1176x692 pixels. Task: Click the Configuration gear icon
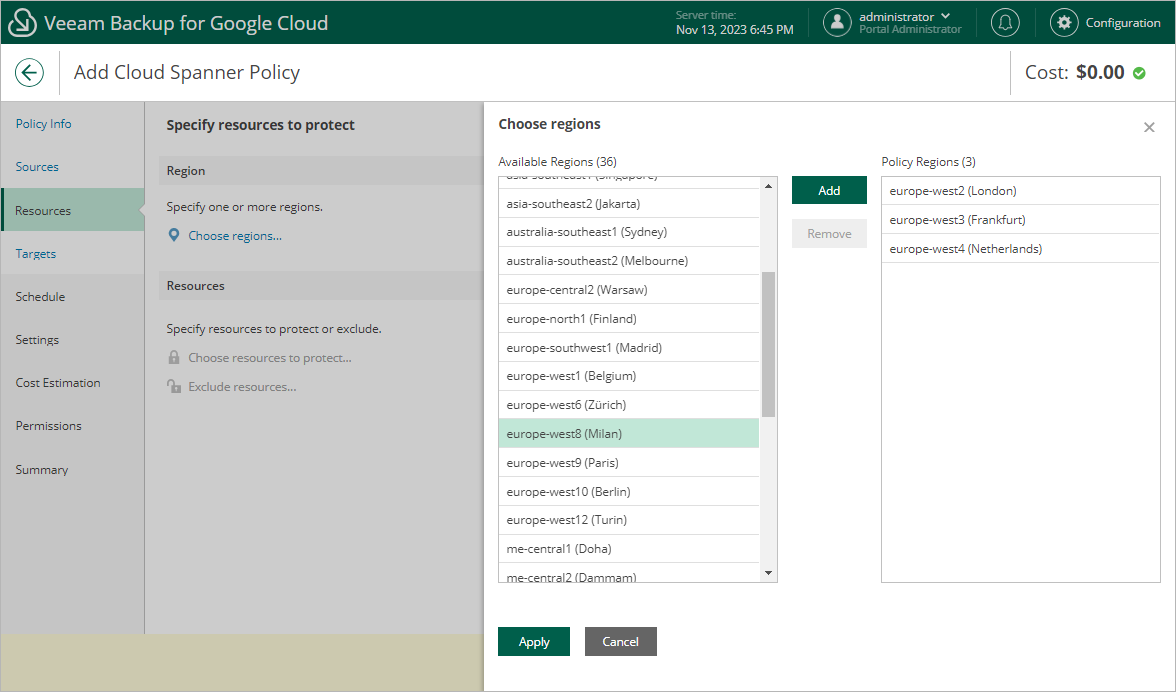1064,22
